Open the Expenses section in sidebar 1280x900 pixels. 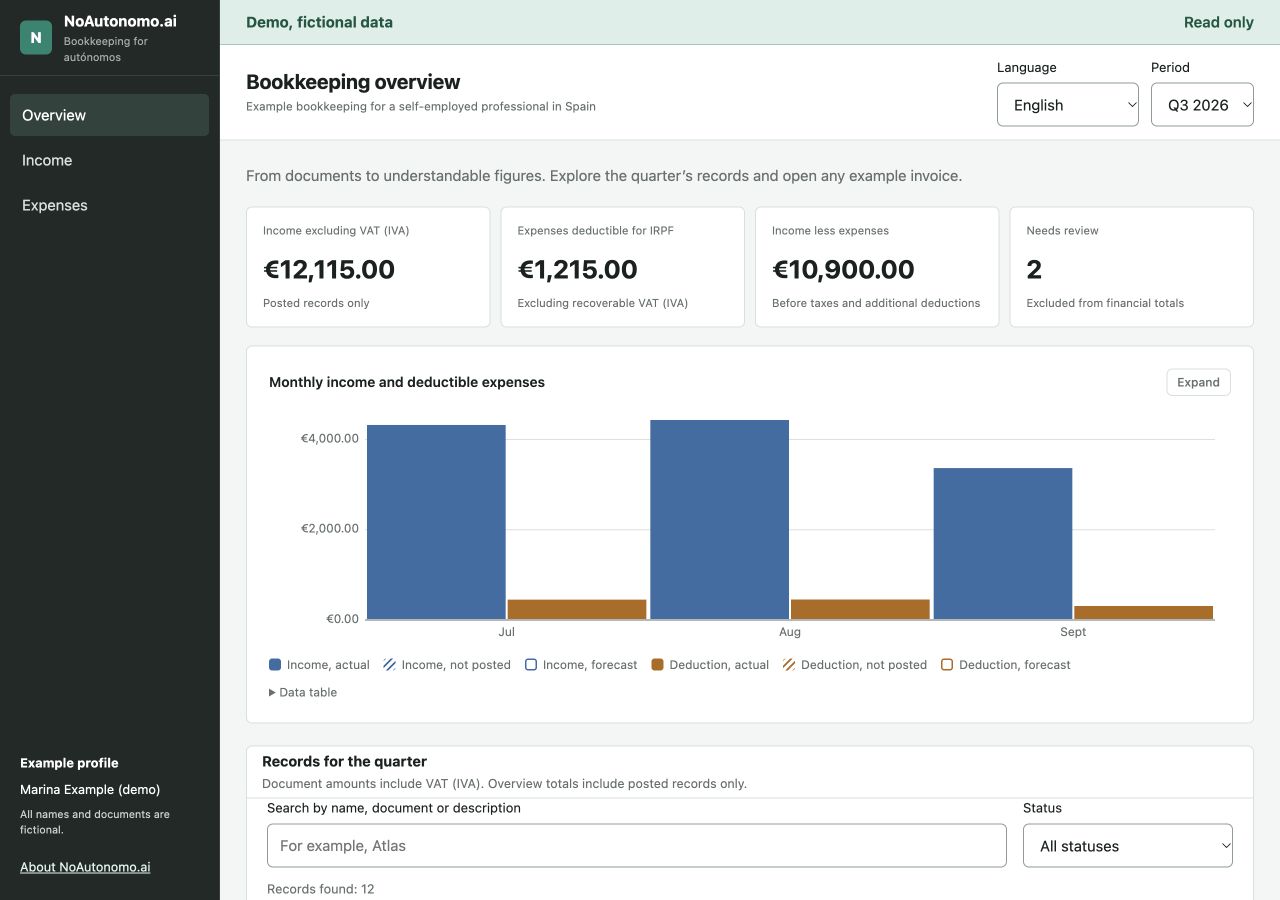pos(109,205)
